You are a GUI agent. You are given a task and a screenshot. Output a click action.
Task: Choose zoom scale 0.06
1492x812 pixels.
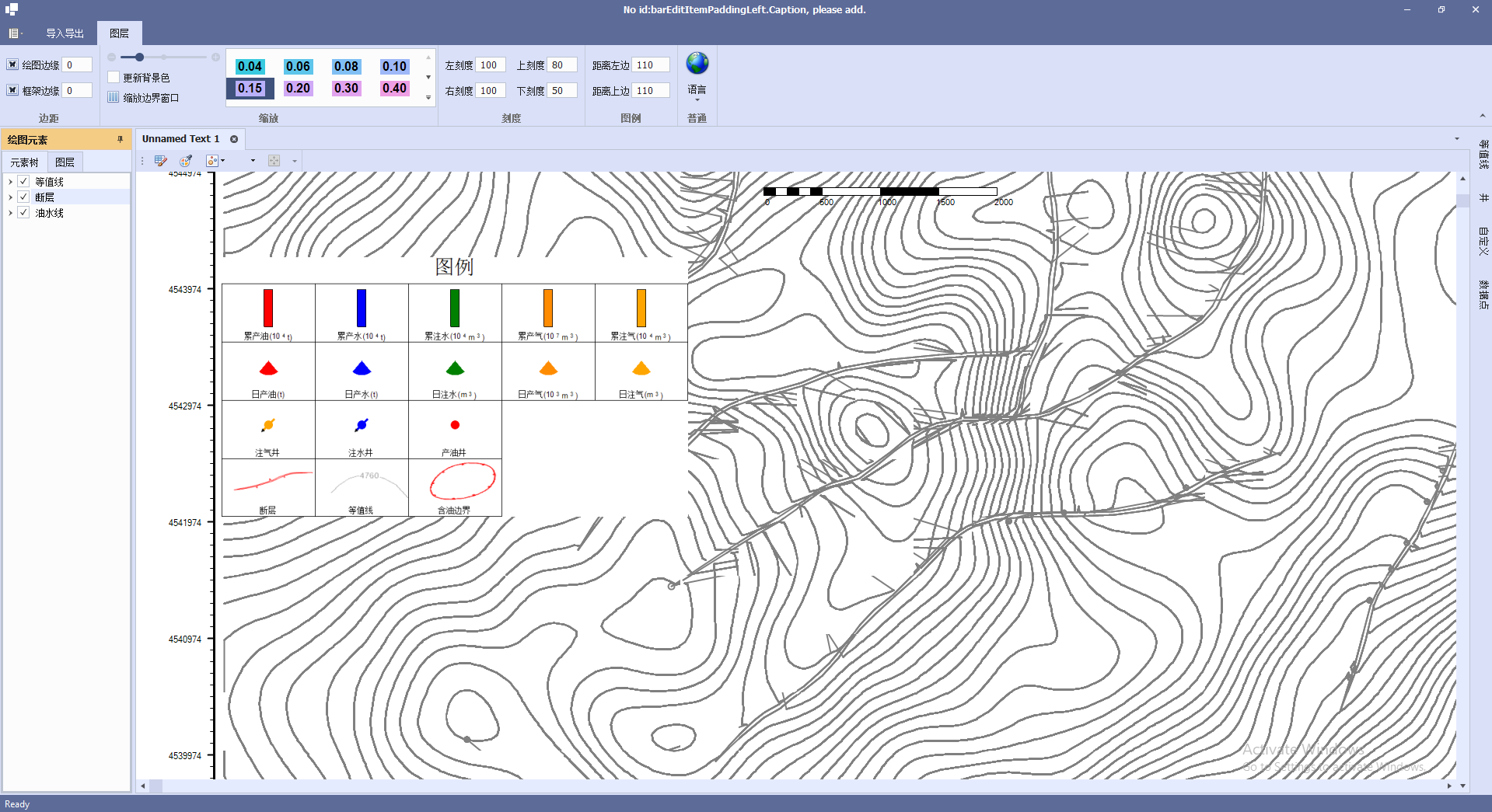298,66
